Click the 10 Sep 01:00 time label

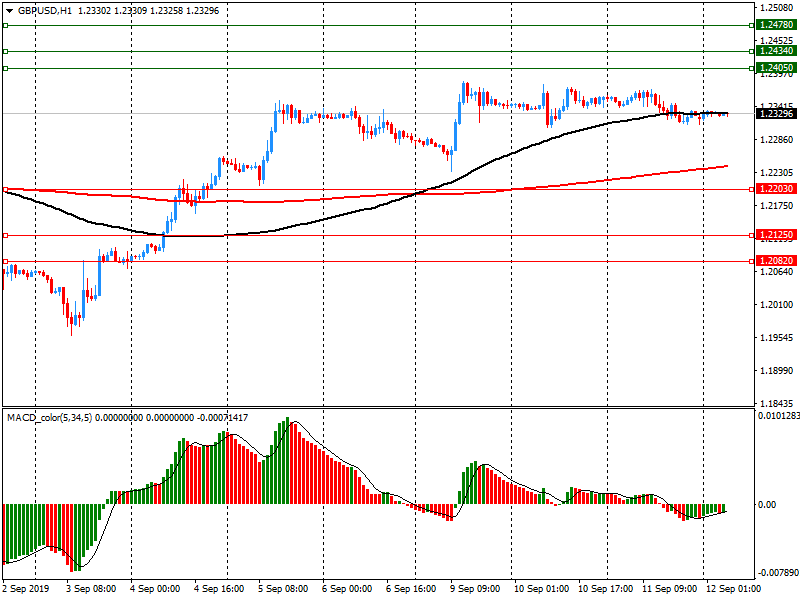point(542,589)
